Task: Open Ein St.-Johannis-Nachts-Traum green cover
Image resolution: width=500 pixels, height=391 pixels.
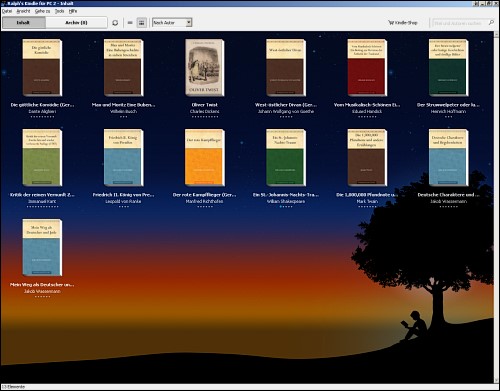Action: coord(286,157)
